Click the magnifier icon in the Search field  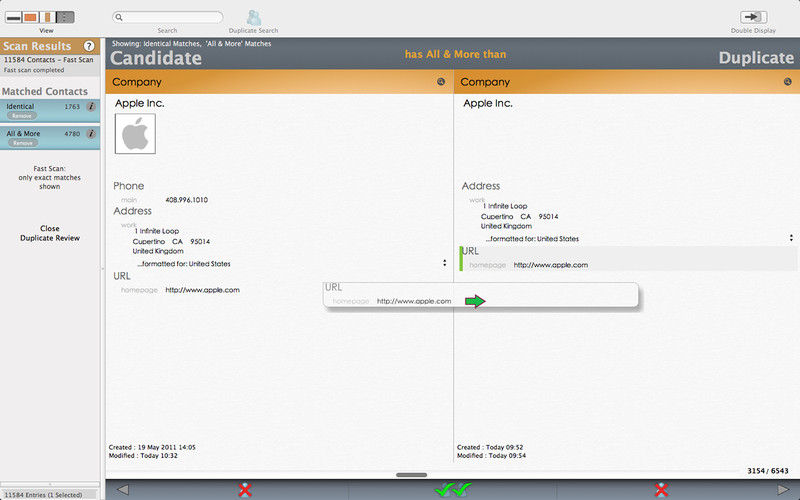click(119, 17)
